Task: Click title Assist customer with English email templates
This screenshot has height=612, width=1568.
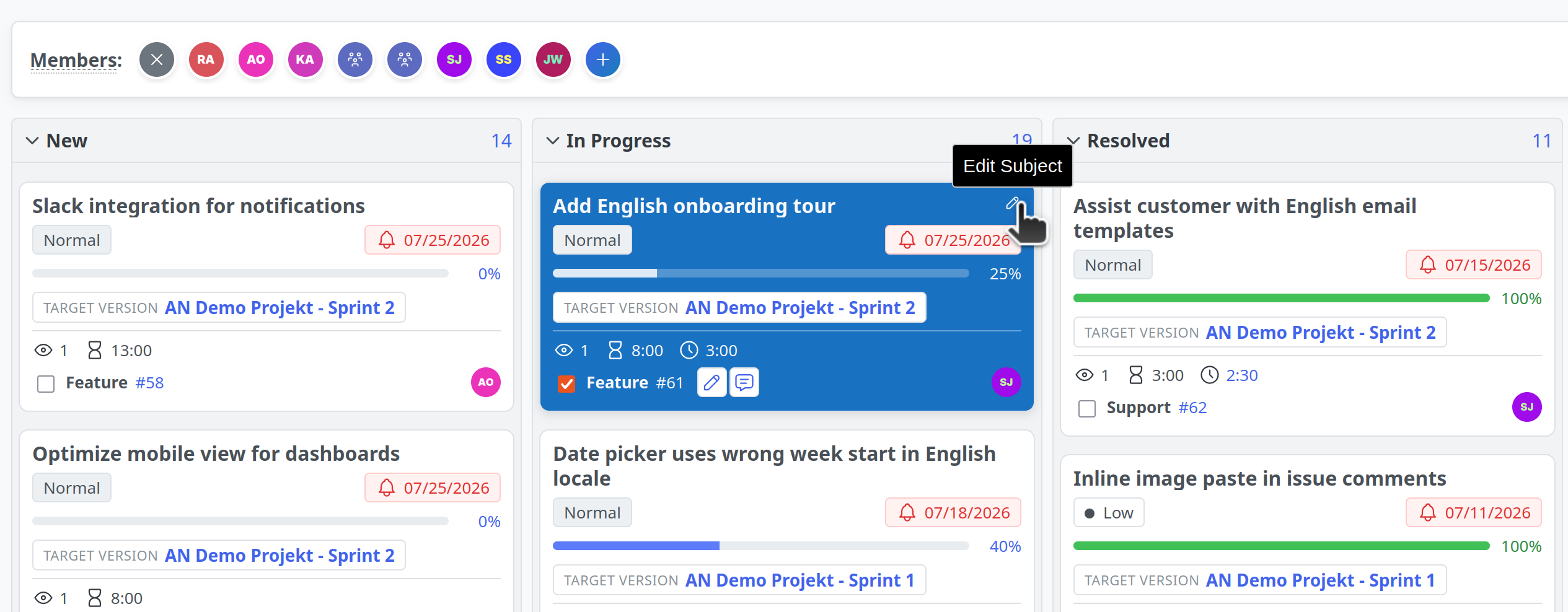Action: click(x=1244, y=218)
